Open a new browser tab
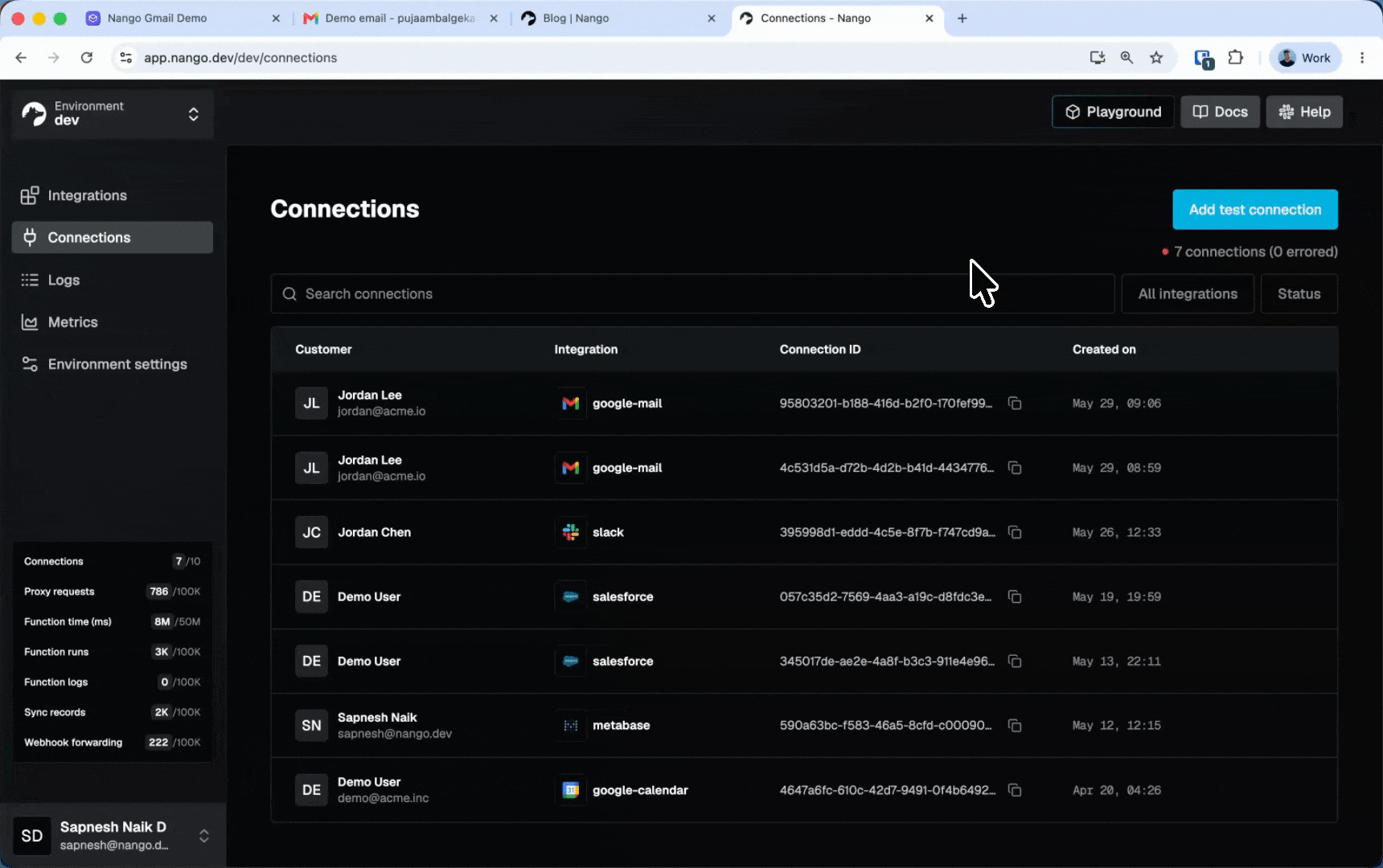The width and height of the screenshot is (1383, 868). (x=962, y=18)
